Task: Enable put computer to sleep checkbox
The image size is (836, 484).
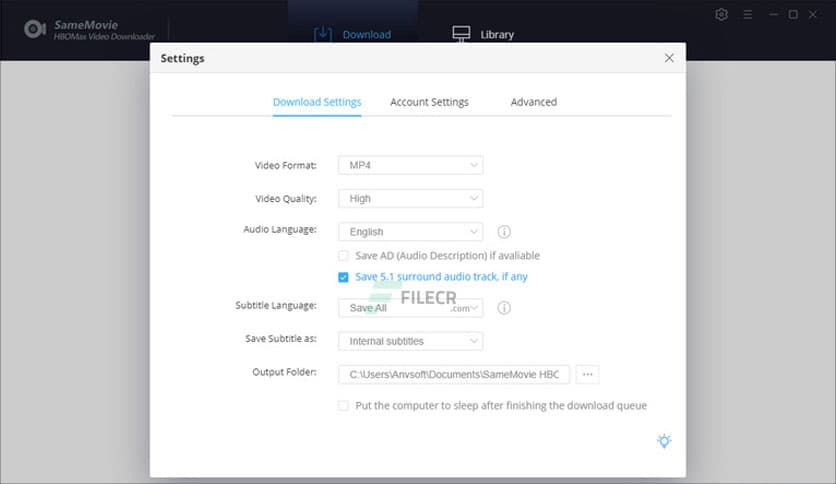Action: pos(343,406)
